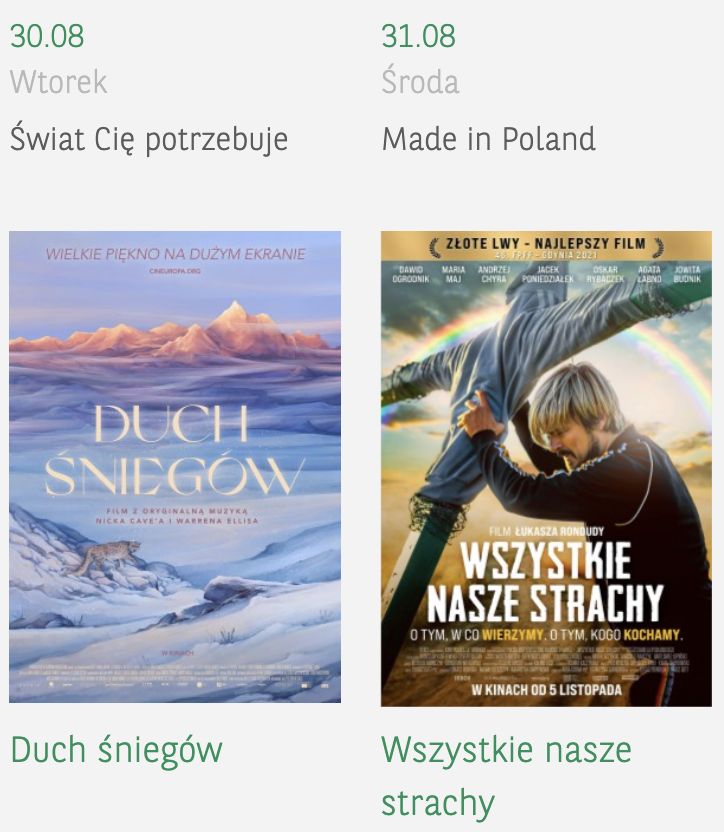
Task: Click the Dawid Ogrodnik cast name on poster
Action: tap(410, 274)
